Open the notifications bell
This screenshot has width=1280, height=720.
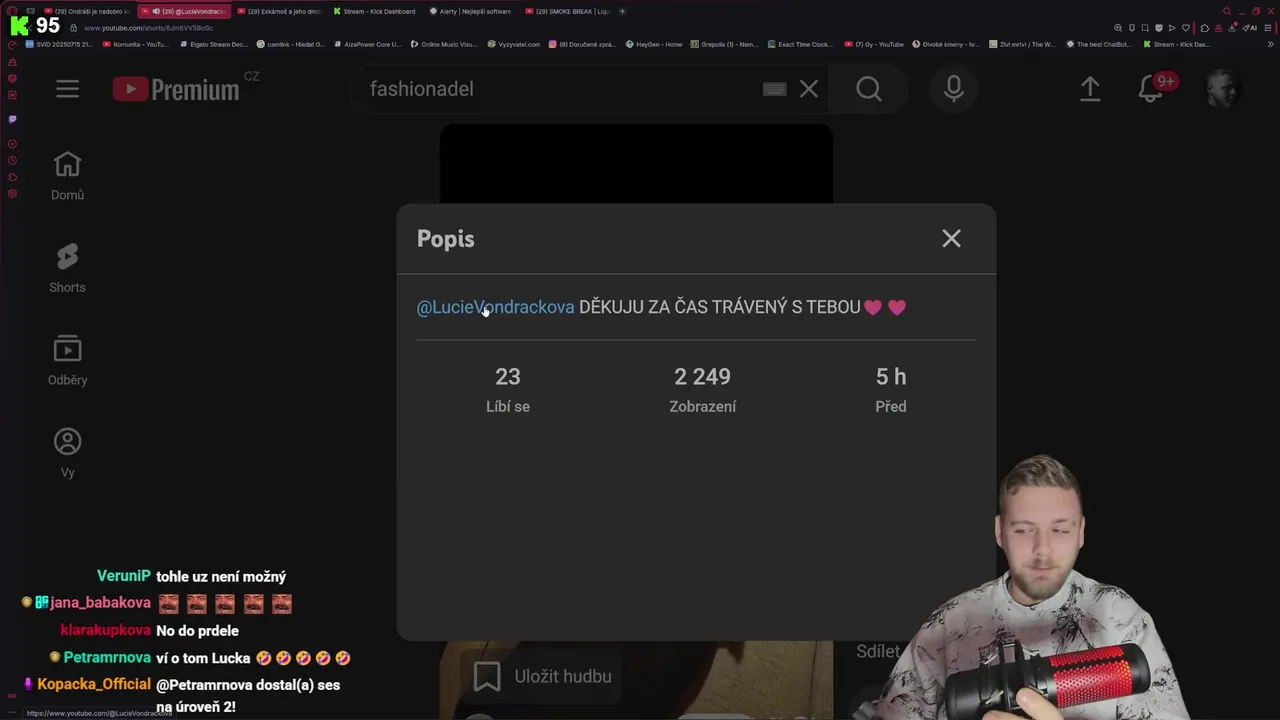coord(1150,89)
